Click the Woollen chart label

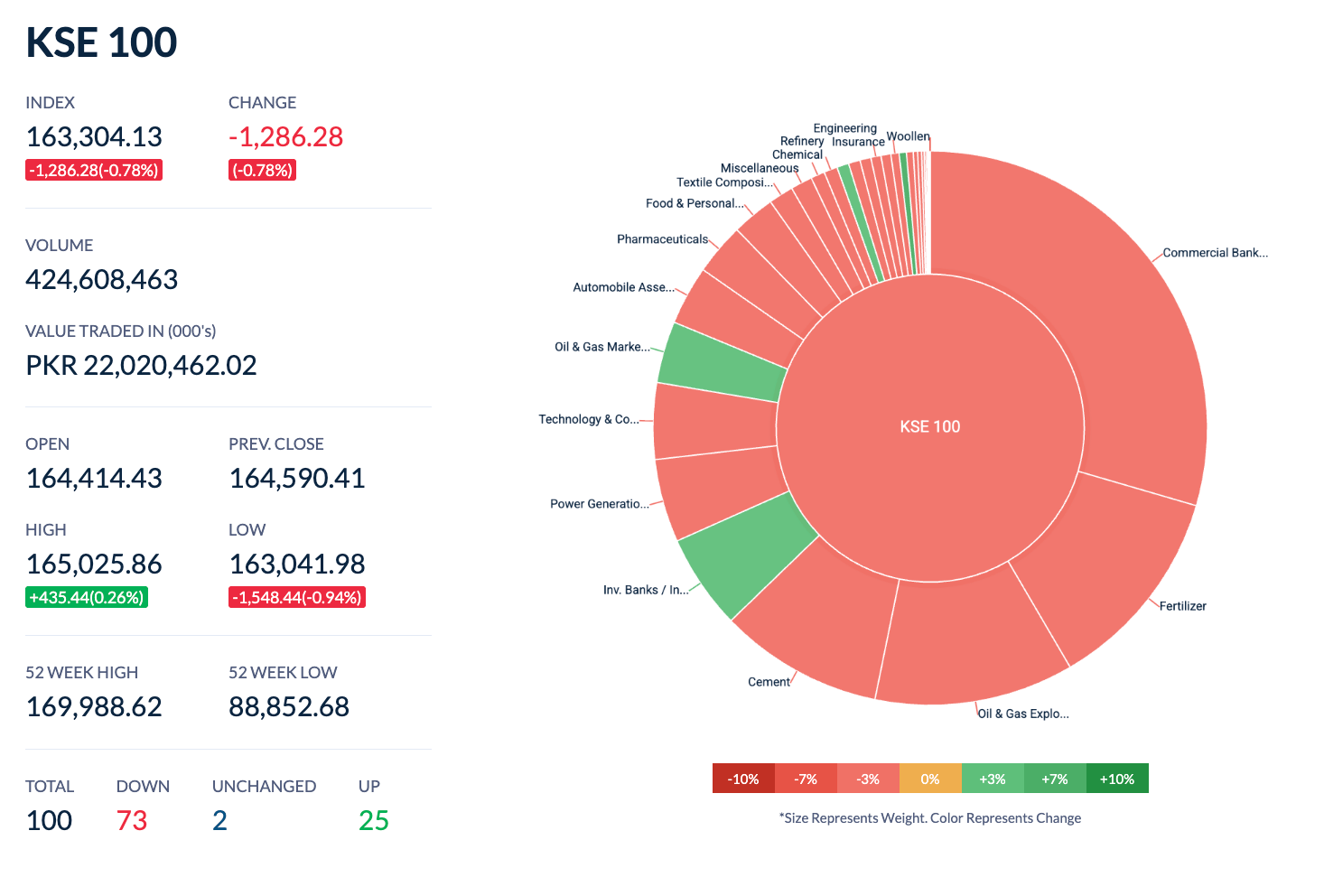pos(908,136)
